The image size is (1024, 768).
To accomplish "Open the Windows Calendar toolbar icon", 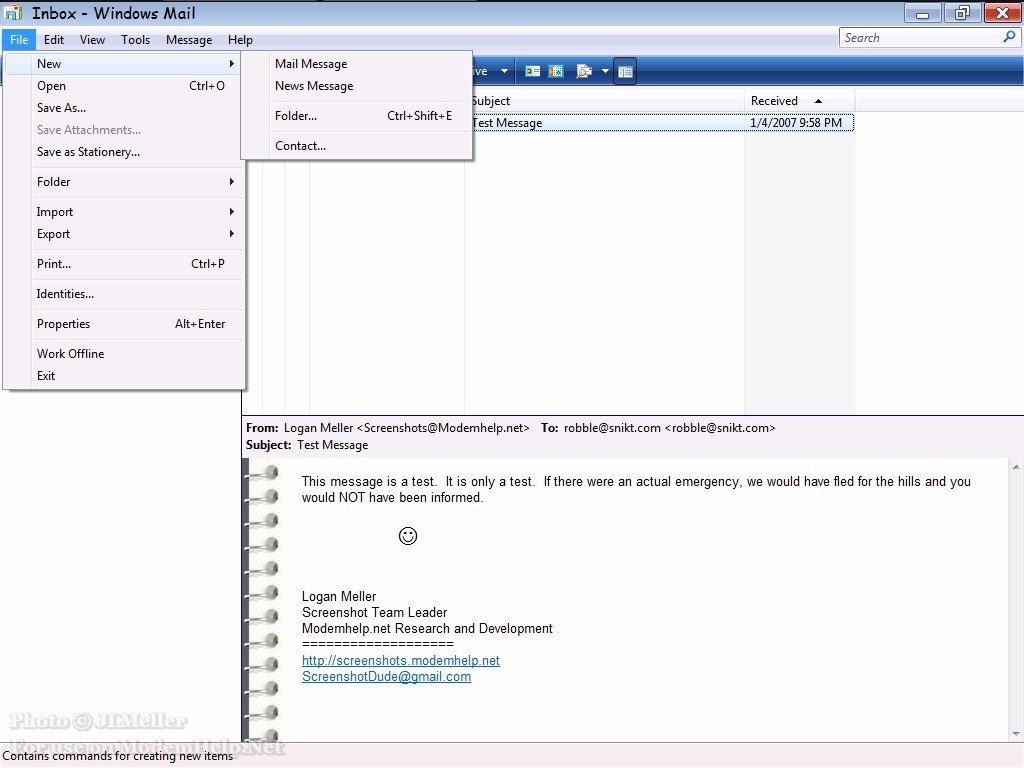I will [556, 71].
